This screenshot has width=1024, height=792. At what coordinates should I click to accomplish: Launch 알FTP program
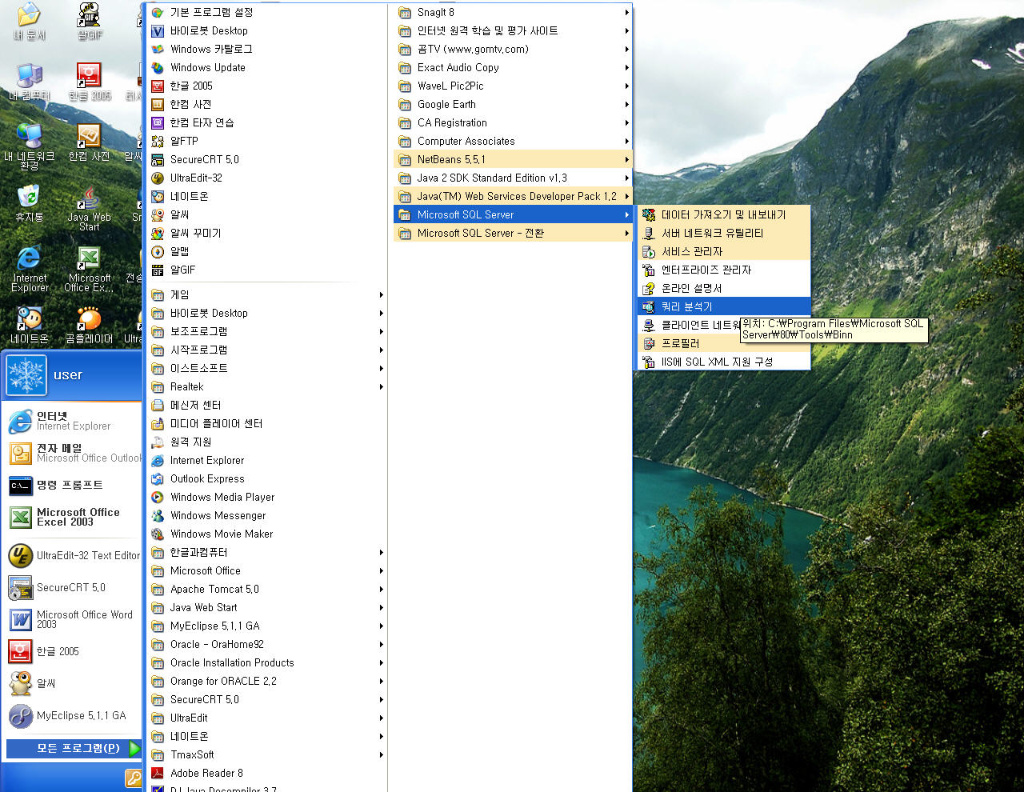(x=266, y=141)
